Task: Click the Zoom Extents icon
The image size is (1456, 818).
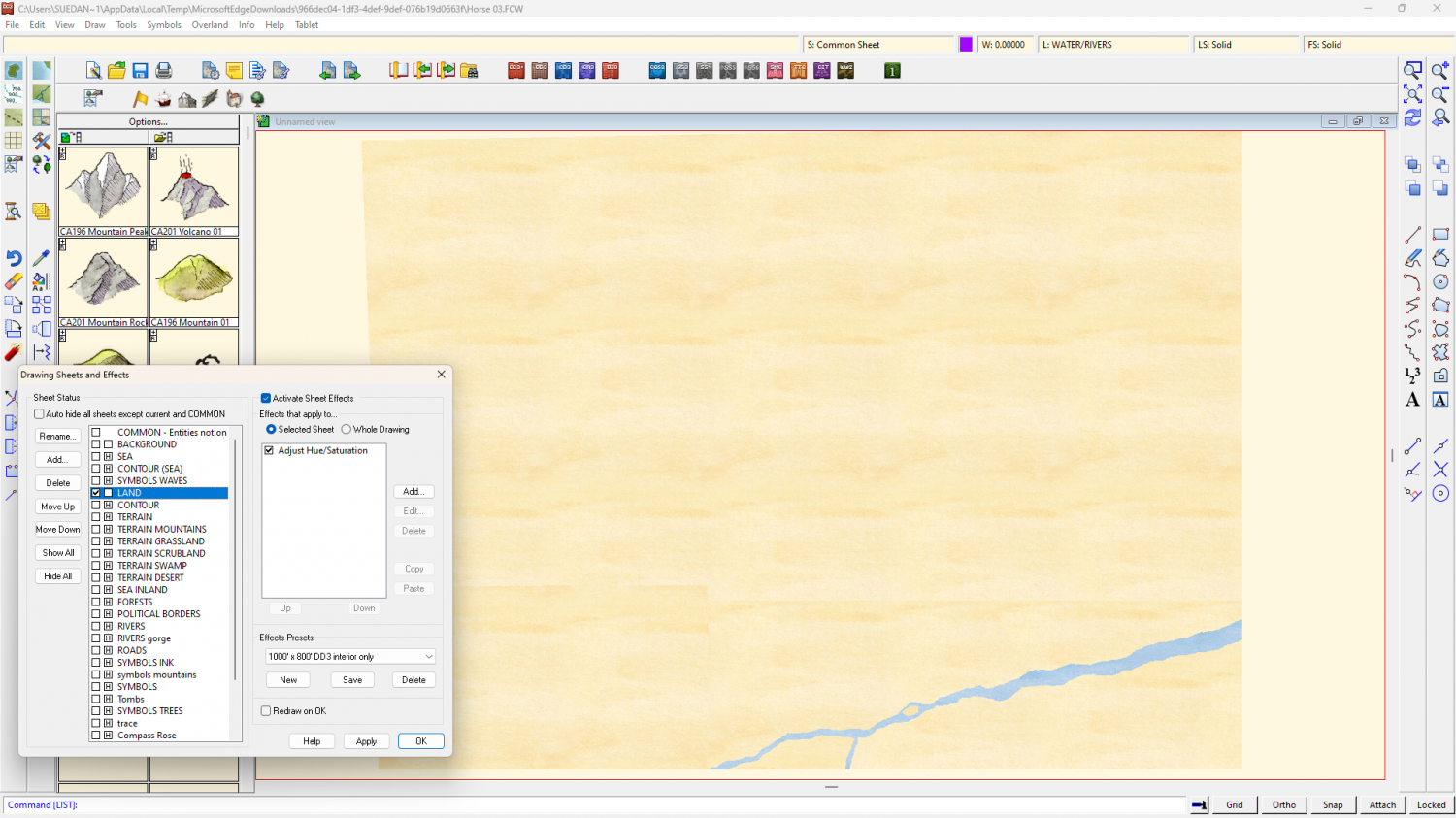Action: pyautogui.click(x=1412, y=94)
